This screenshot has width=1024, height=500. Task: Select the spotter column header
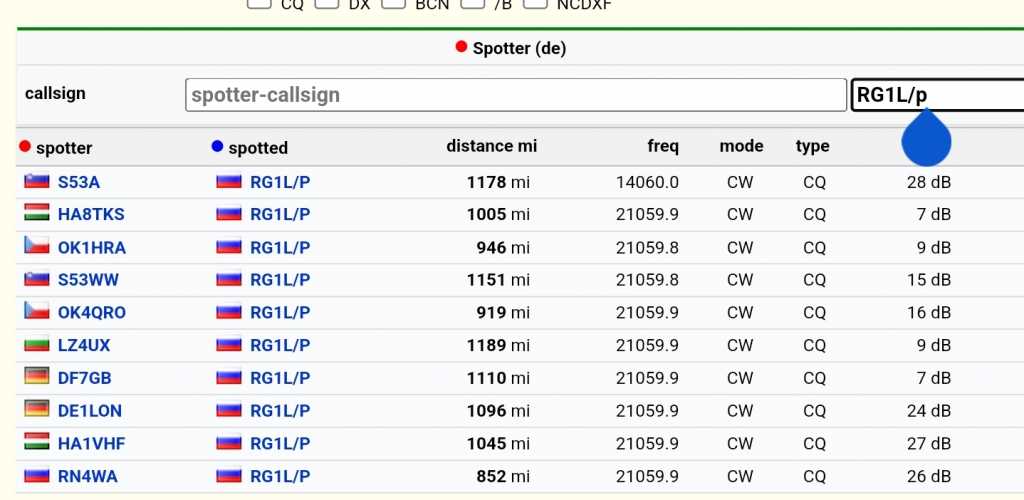point(64,148)
